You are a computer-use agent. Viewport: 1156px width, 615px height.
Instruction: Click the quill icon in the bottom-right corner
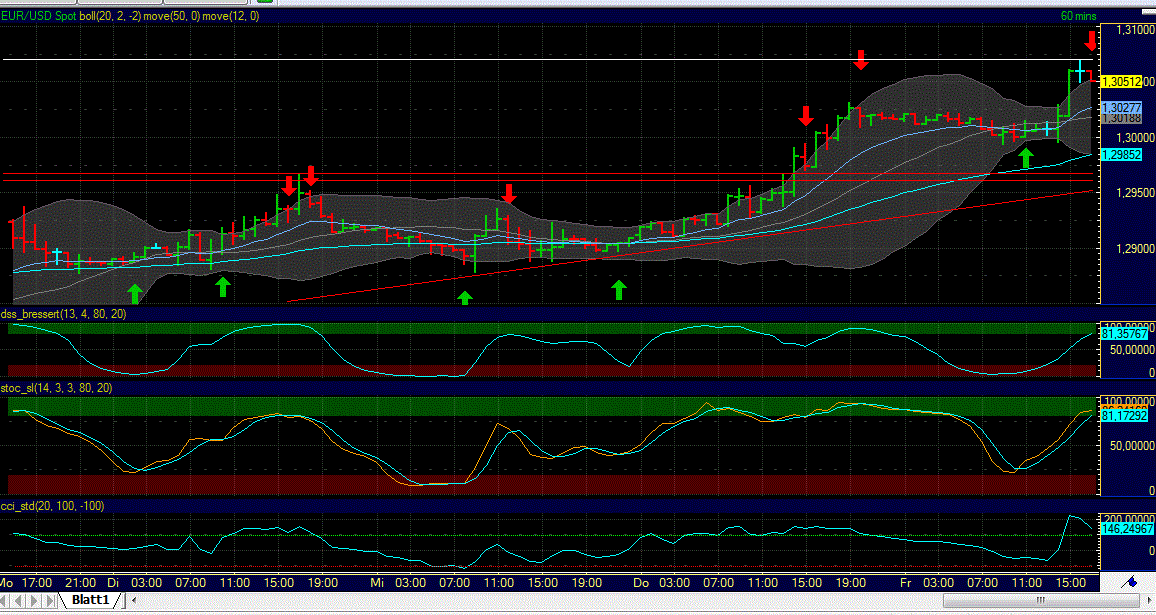pos(1131,581)
